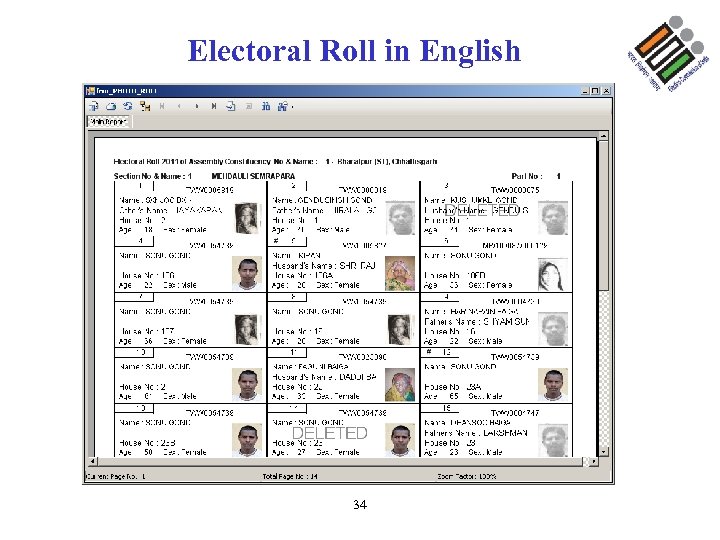This screenshot has width=720, height=540.
Task: Click photo on the Age 36 Female card
Action: click(x=247, y=329)
